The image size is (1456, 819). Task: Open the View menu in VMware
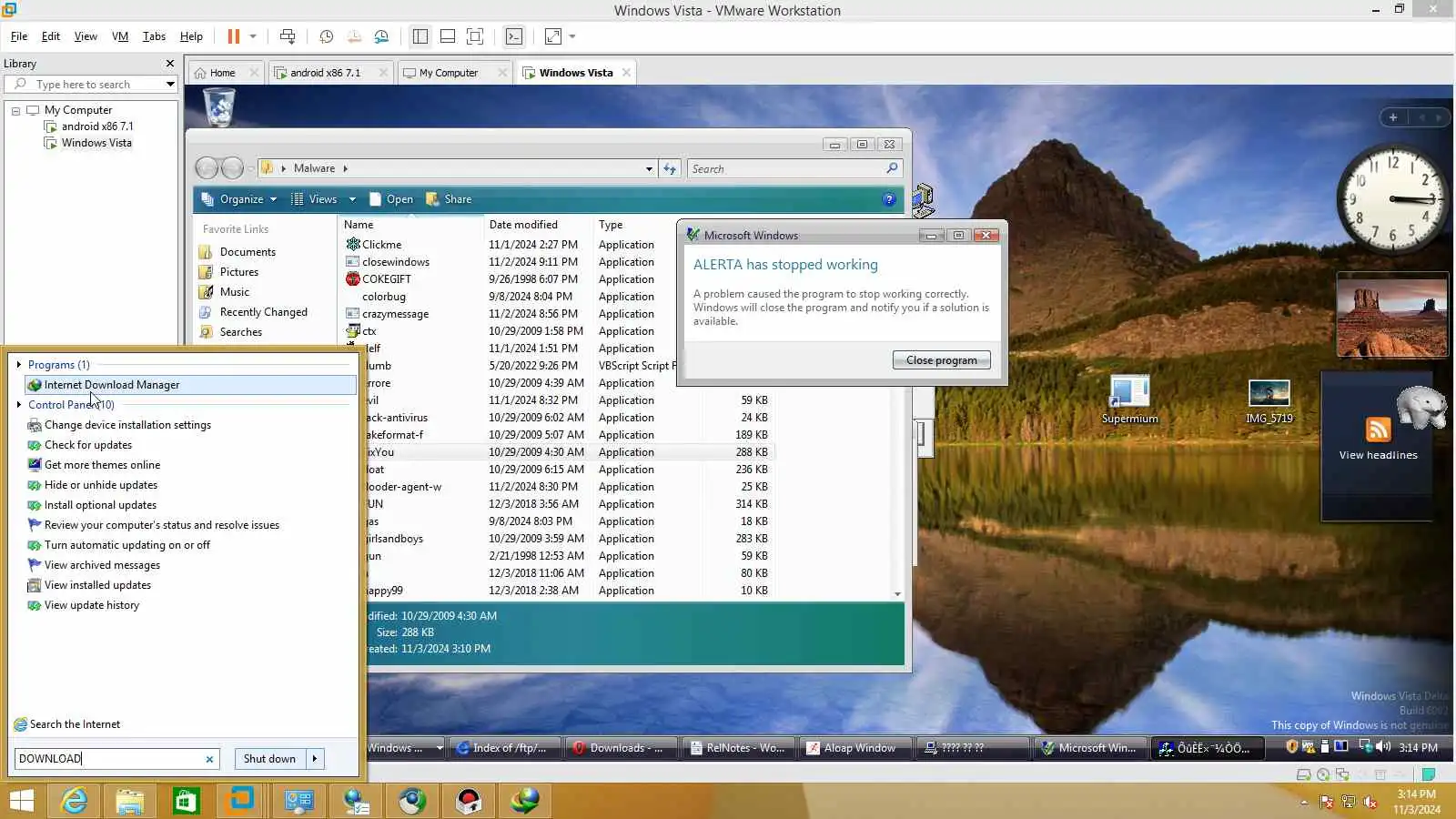click(86, 36)
